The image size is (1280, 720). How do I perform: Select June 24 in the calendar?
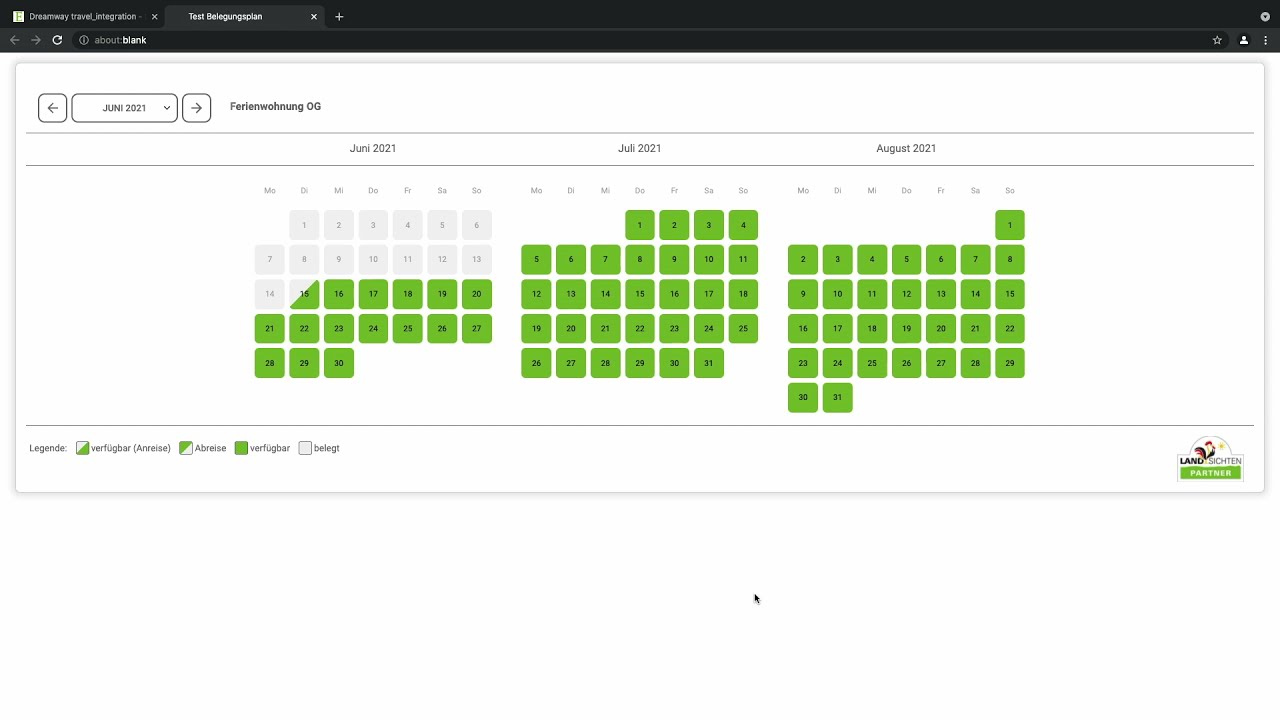coord(373,328)
